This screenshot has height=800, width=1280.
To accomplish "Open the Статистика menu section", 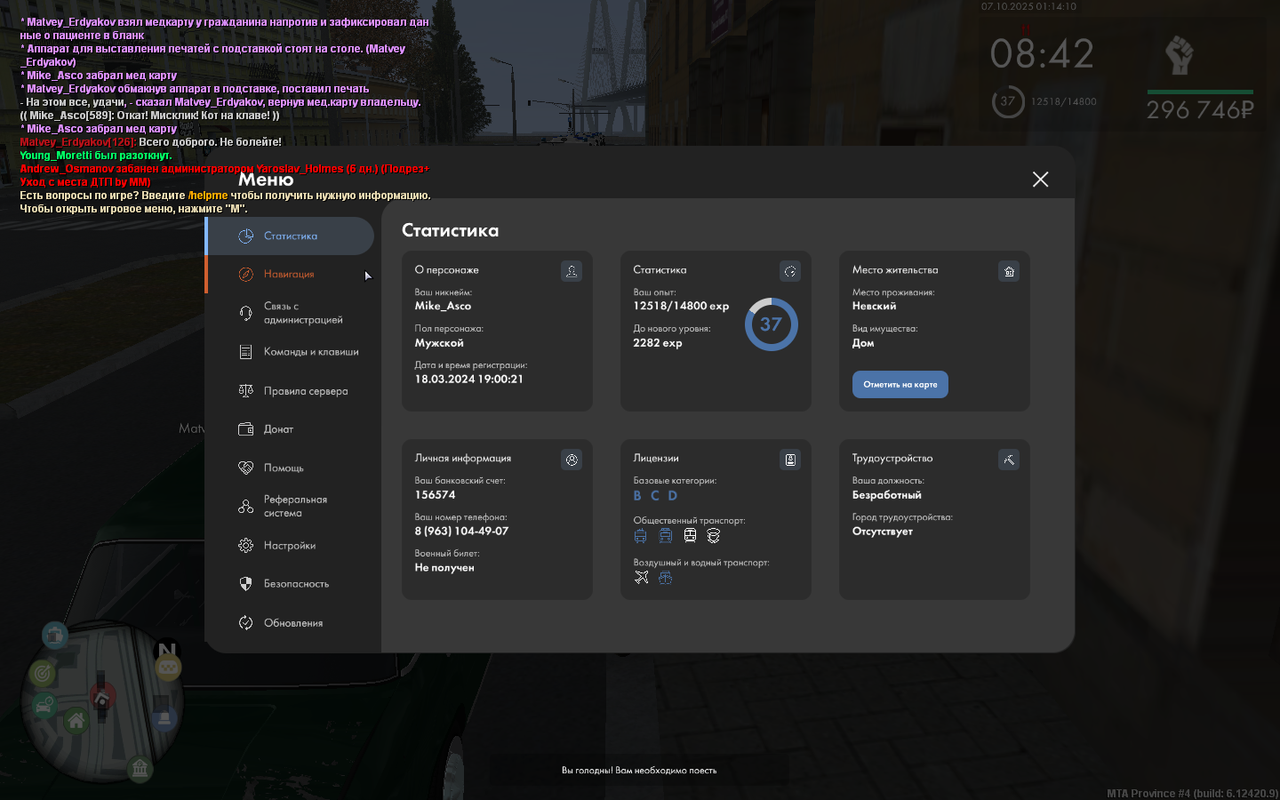I will pyautogui.click(x=290, y=236).
